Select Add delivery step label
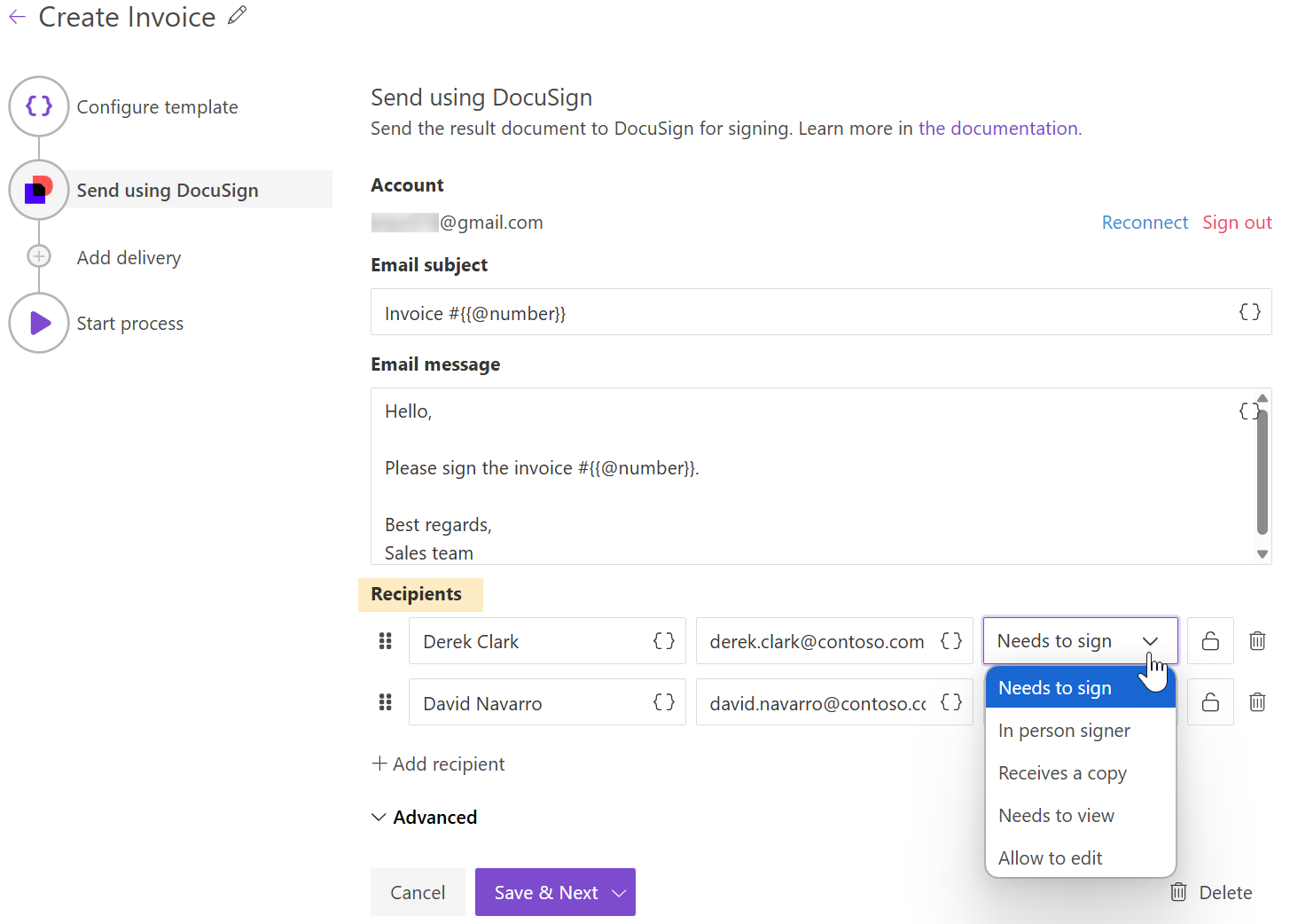 [x=129, y=258]
